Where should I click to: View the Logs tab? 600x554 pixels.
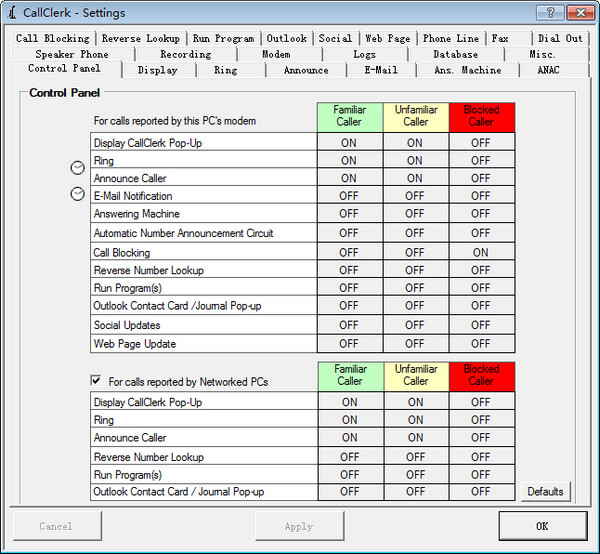(x=365, y=54)
